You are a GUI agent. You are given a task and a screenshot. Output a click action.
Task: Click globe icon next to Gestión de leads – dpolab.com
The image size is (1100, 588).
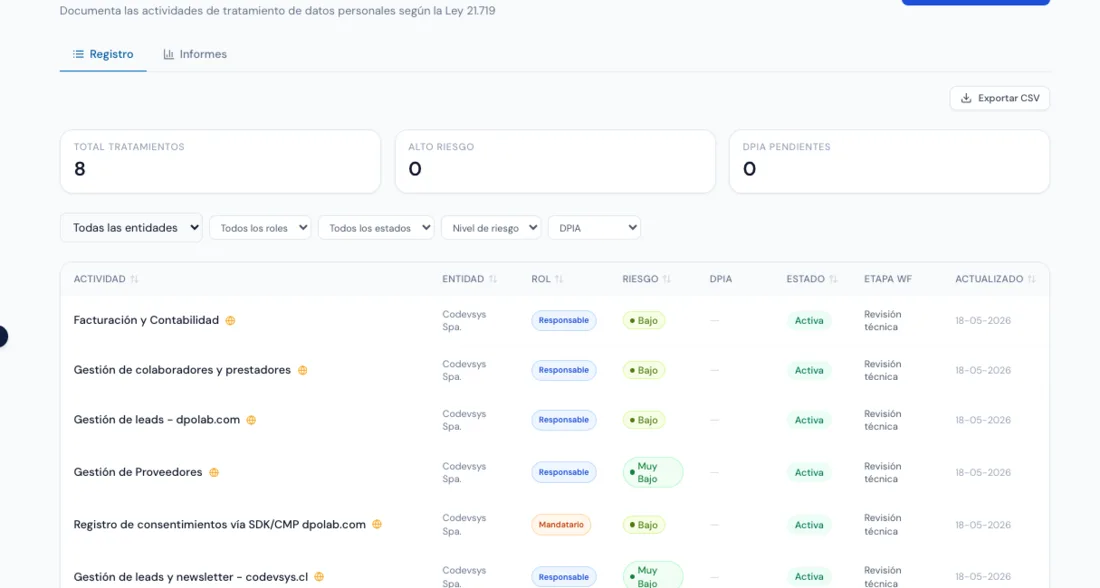pos(251,420)
